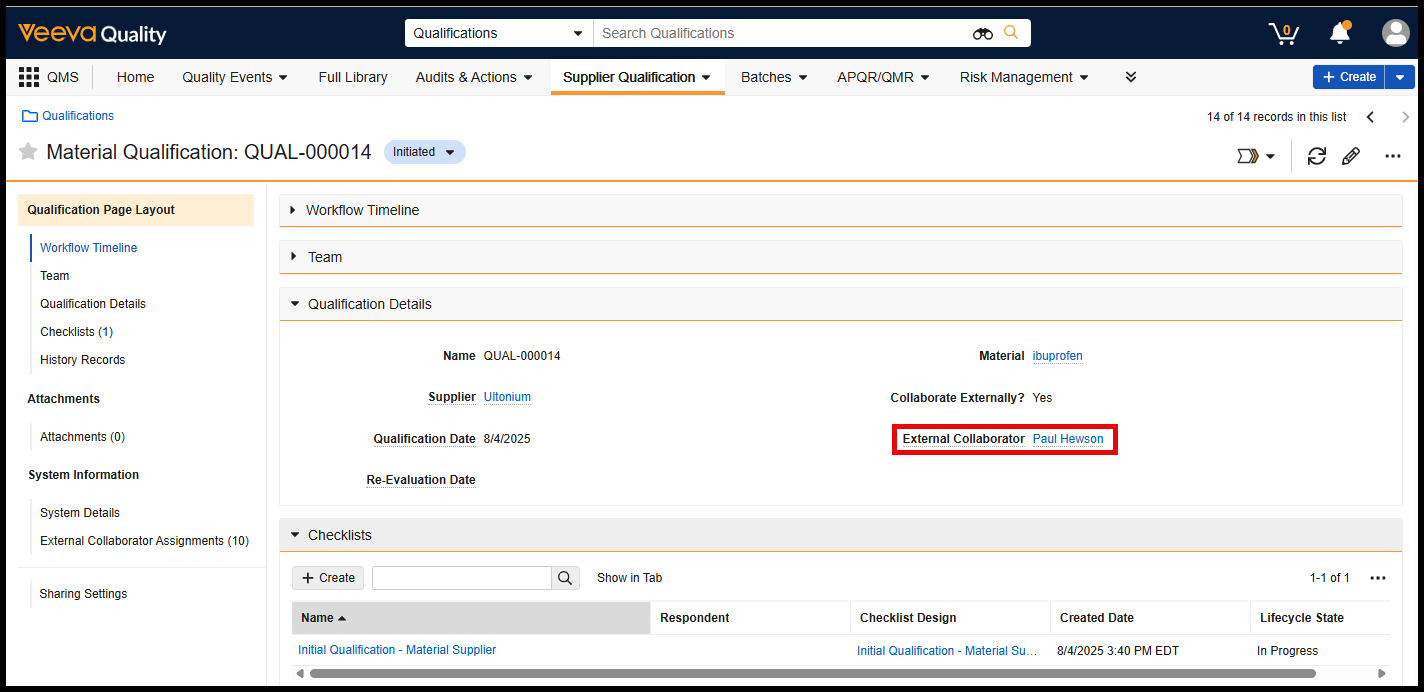1424x692 pixels.
Task: Select External Collaborator Assignments (10)
Action: pos(145,541)
